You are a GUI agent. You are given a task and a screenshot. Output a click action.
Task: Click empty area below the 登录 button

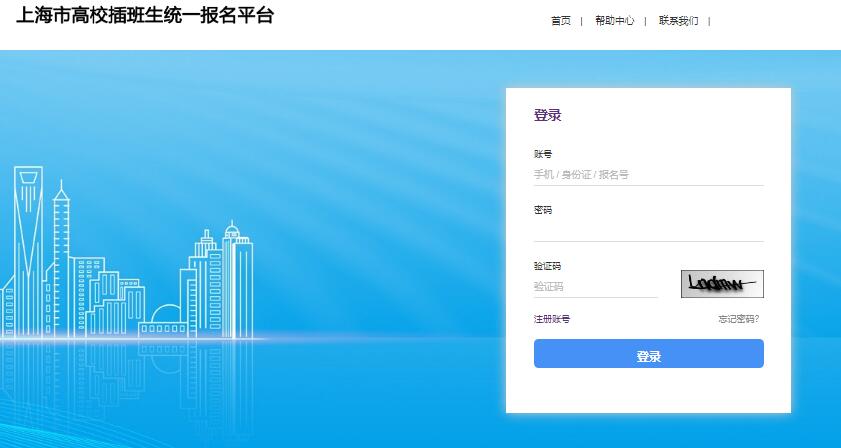(x=648, y=390)
